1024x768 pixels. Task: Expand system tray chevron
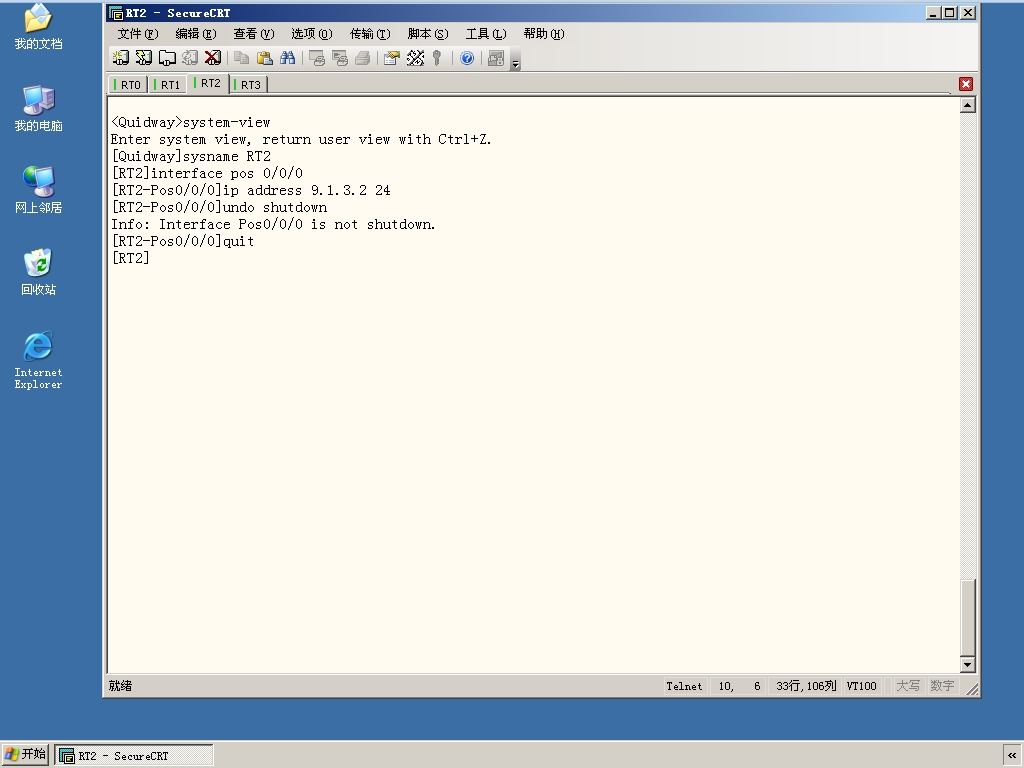[x=1012, y=755]
